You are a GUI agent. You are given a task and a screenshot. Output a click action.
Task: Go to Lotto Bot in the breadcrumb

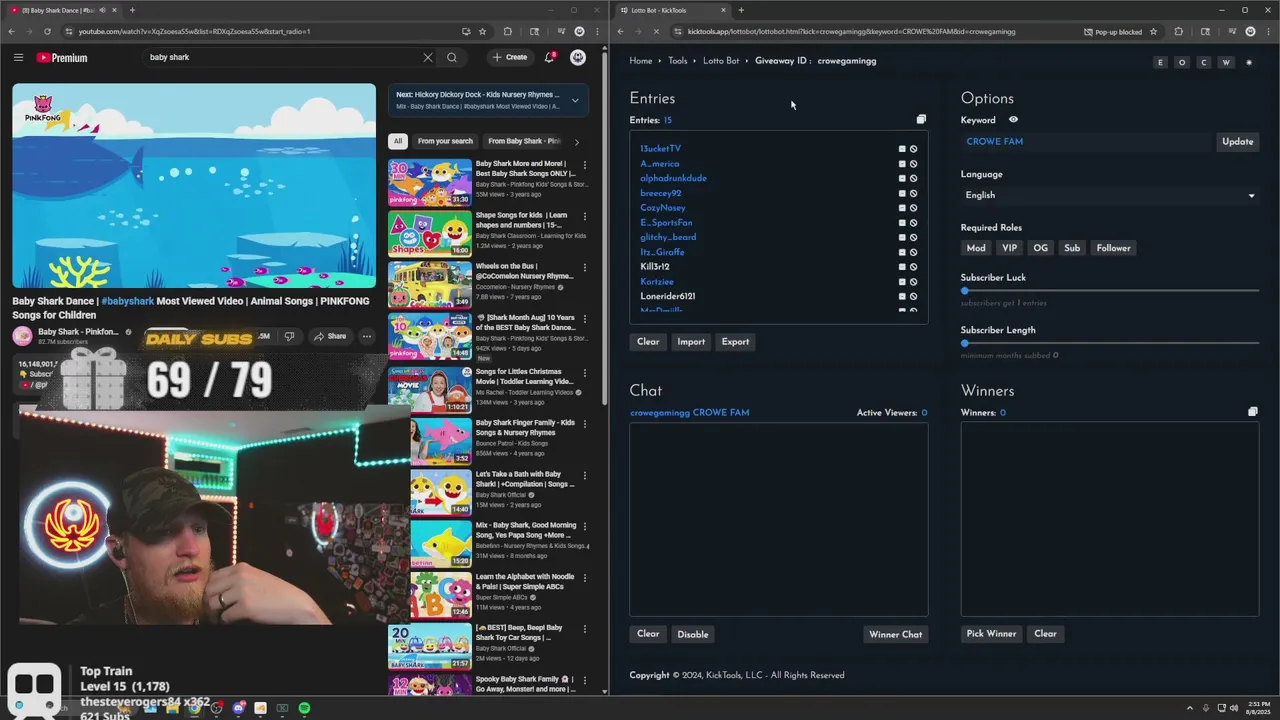(721, 61)
